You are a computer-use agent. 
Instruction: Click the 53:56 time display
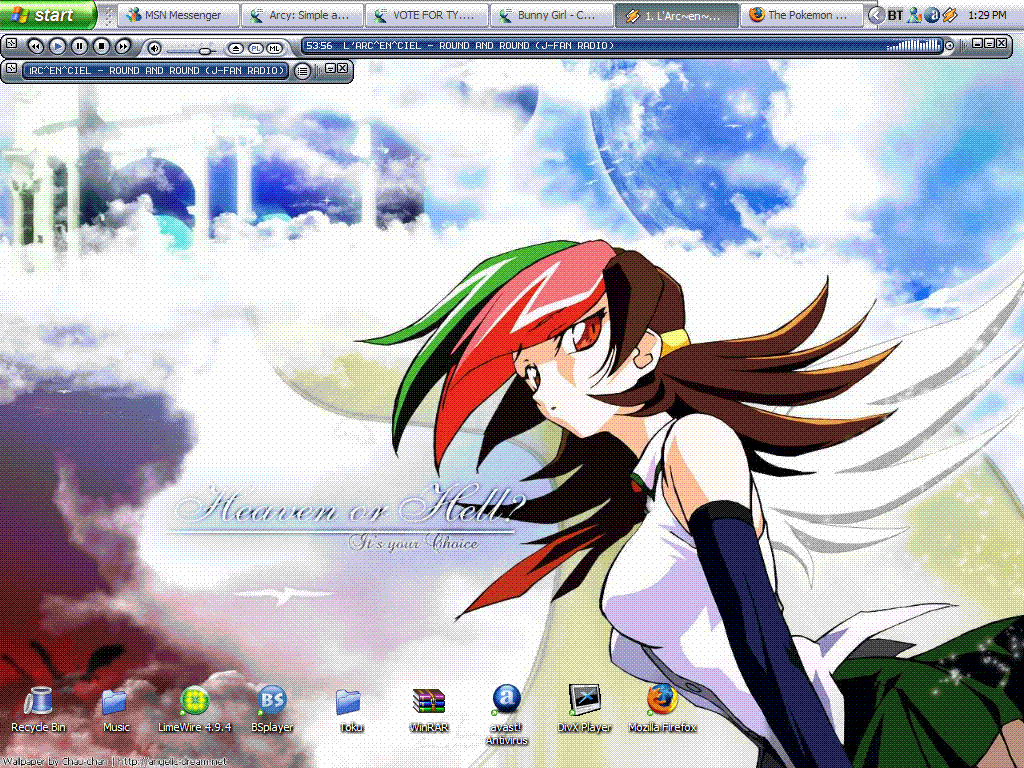click(319, 46)
